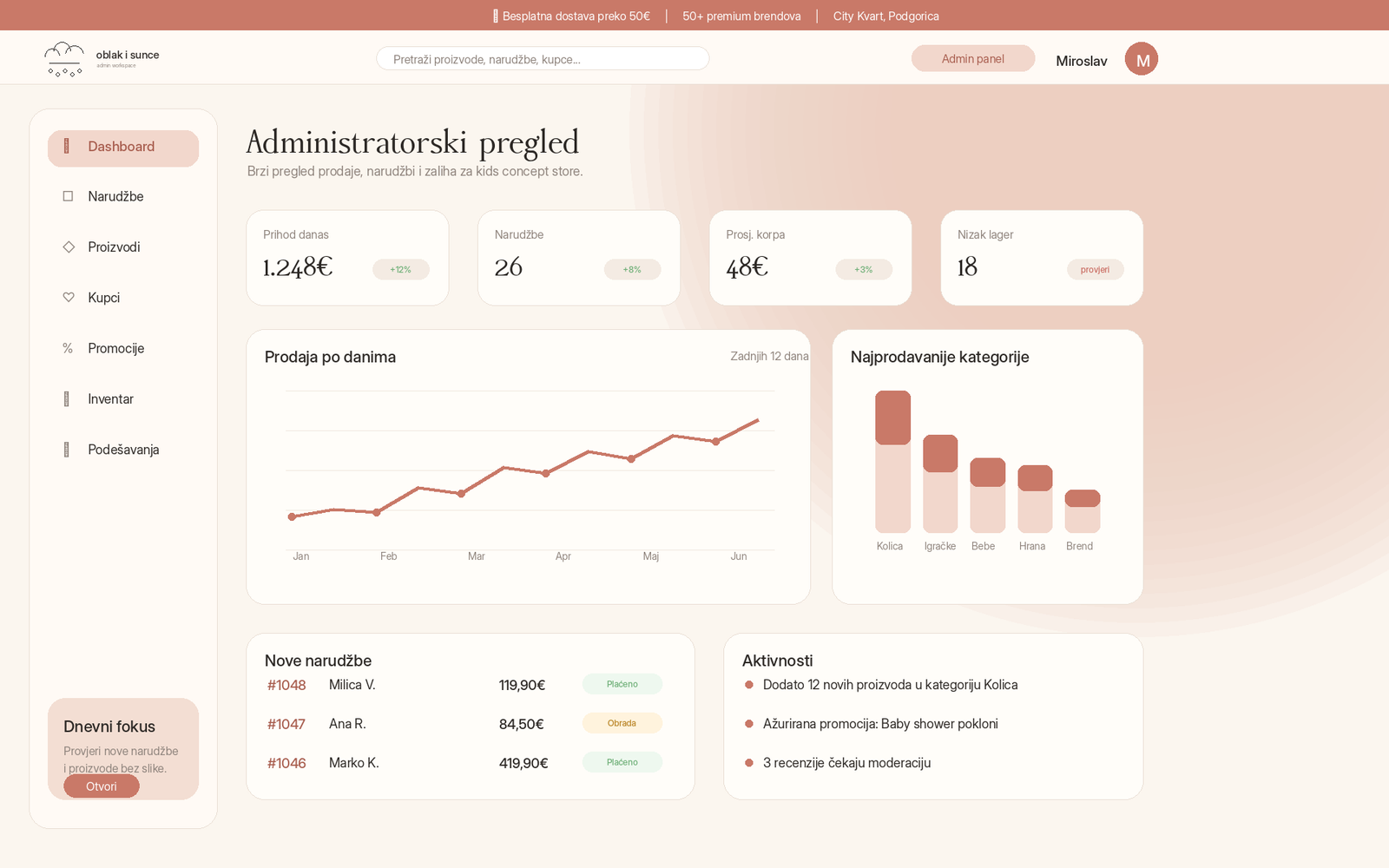Click the 419,90€ order amount
The width and height of the screenshot is (1389, 868).
(523, 763)
